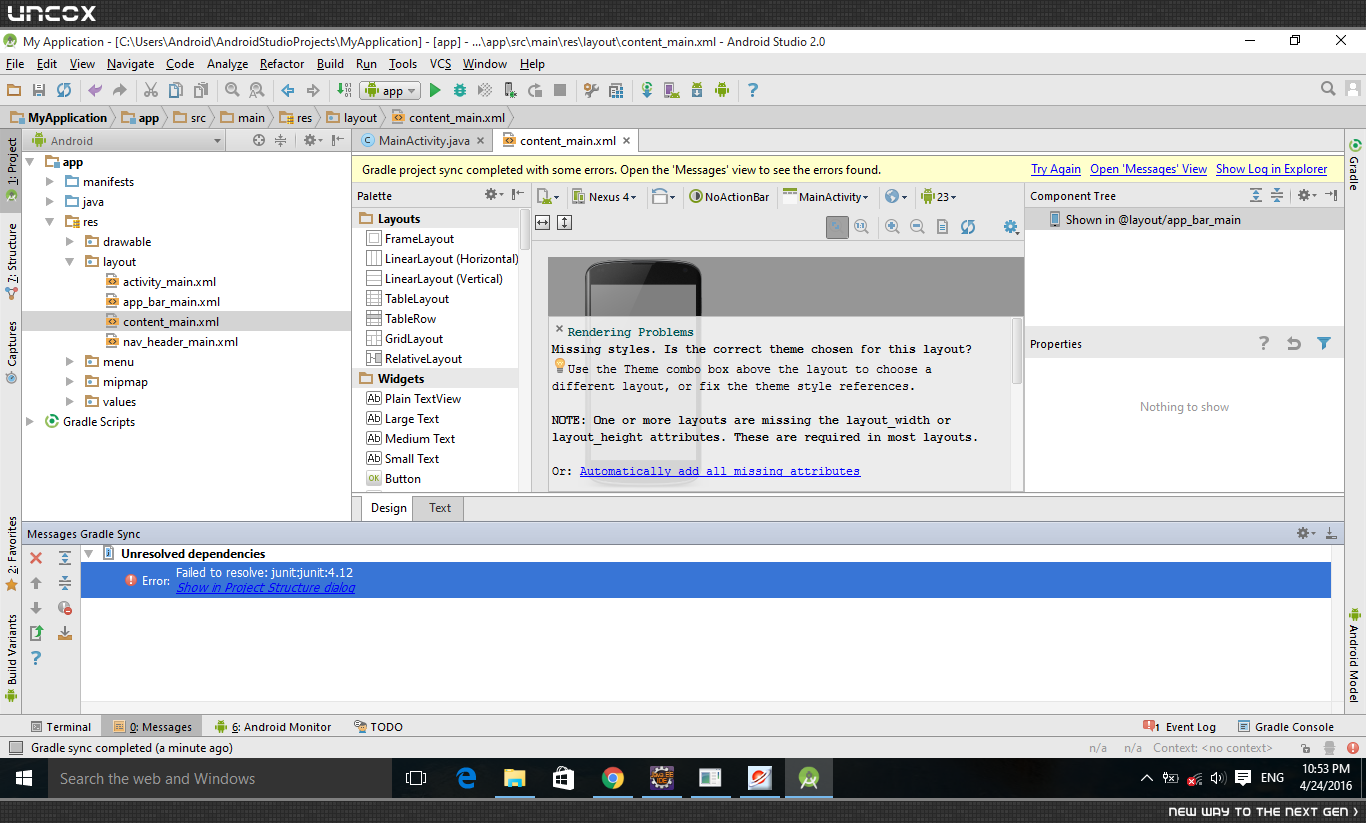Click the Cut scissors icon
This screenshot has height=823, width=1366.
pyautogui.click(x=151, y=90)
